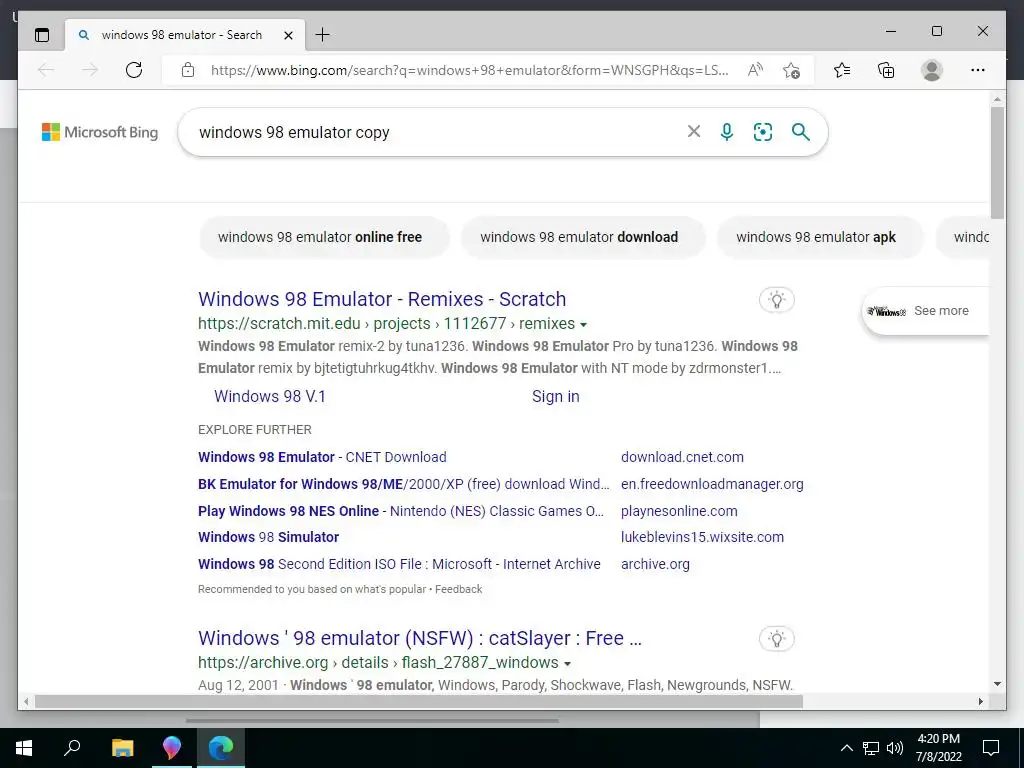The height and width of the screenshot is (768, 1024).
Task: Open See more Windows 98 card
Action: (924, 311)
